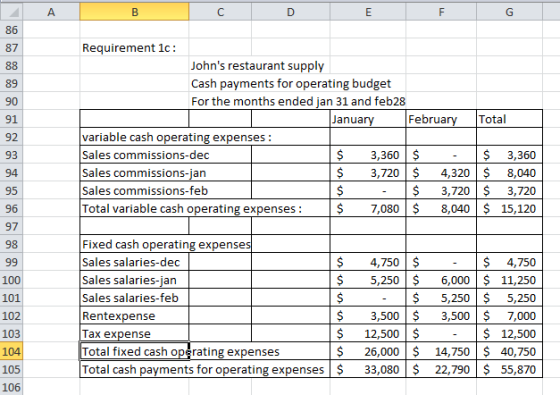Click the 'Sales salaries-dec' cell
The image size is (560, 395).
[x=134, y=262]
